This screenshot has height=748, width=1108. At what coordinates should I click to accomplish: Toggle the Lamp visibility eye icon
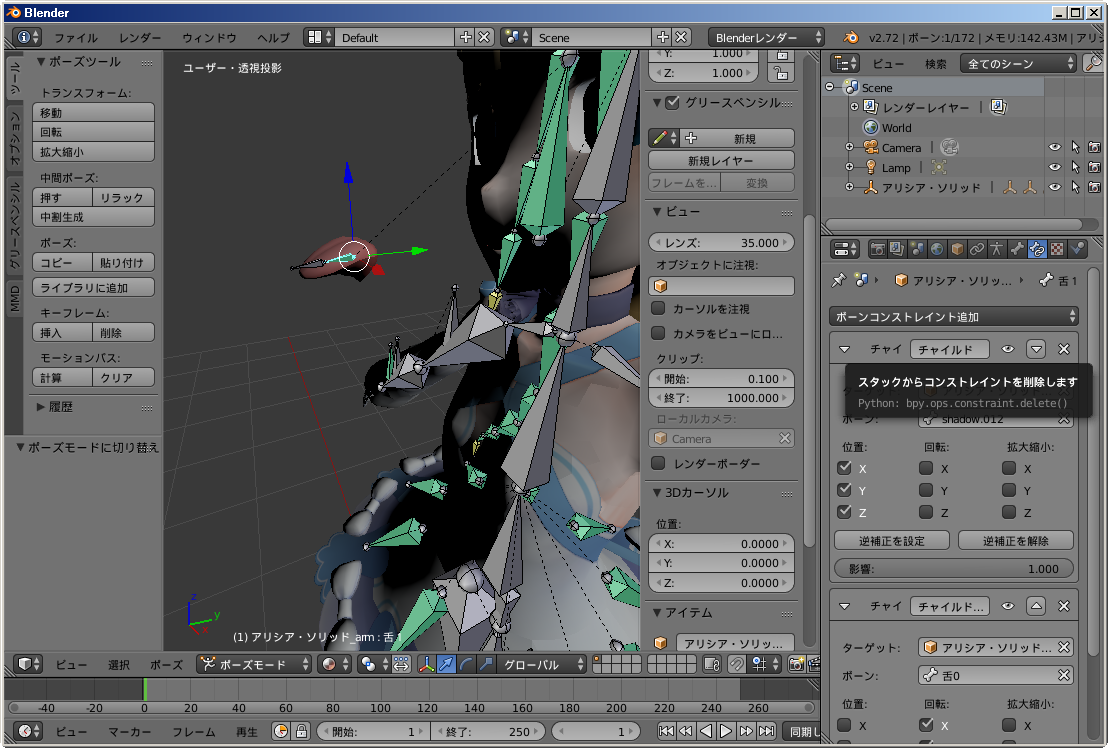point(1054,168)
